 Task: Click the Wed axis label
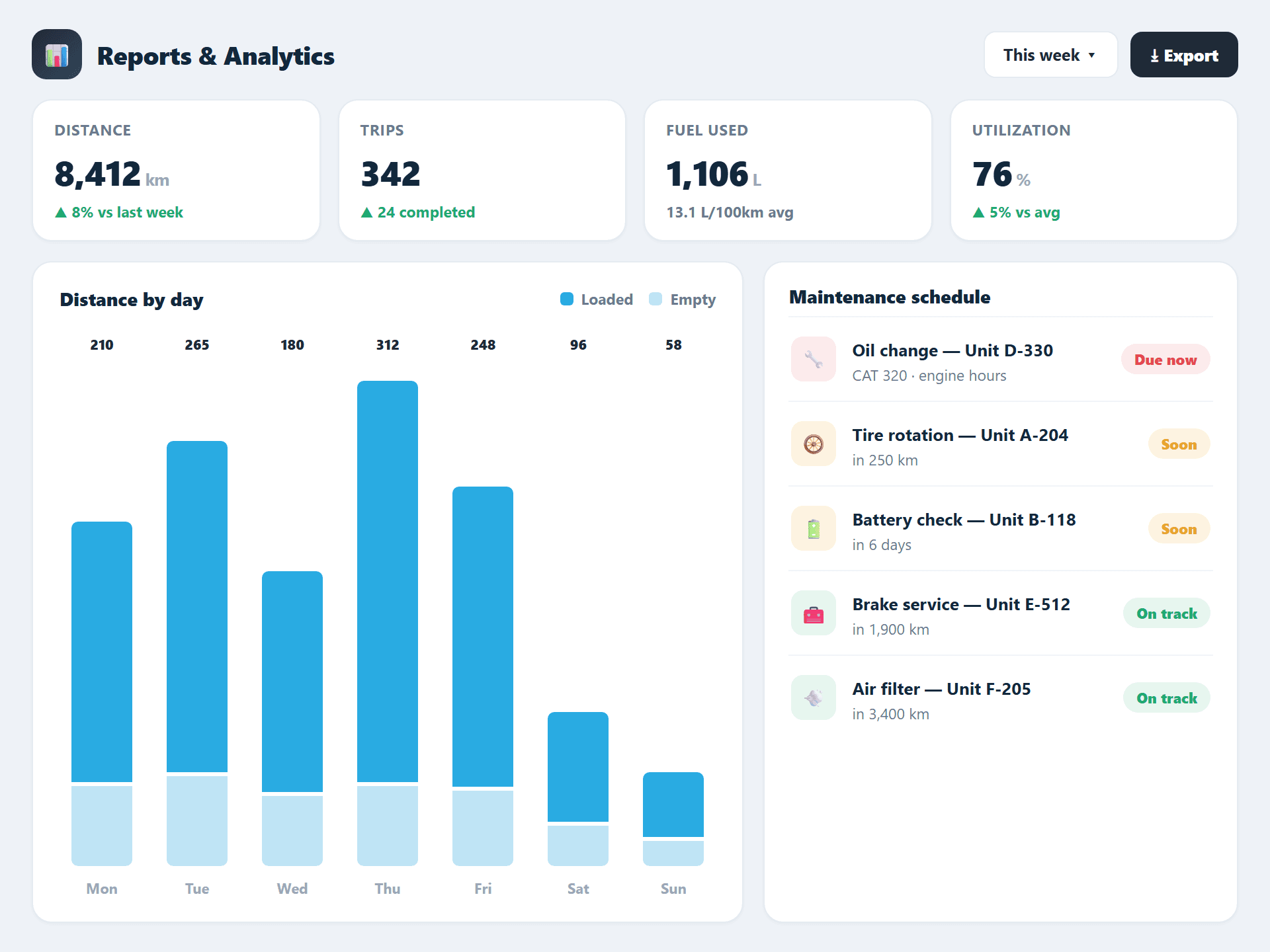point(292,889)
